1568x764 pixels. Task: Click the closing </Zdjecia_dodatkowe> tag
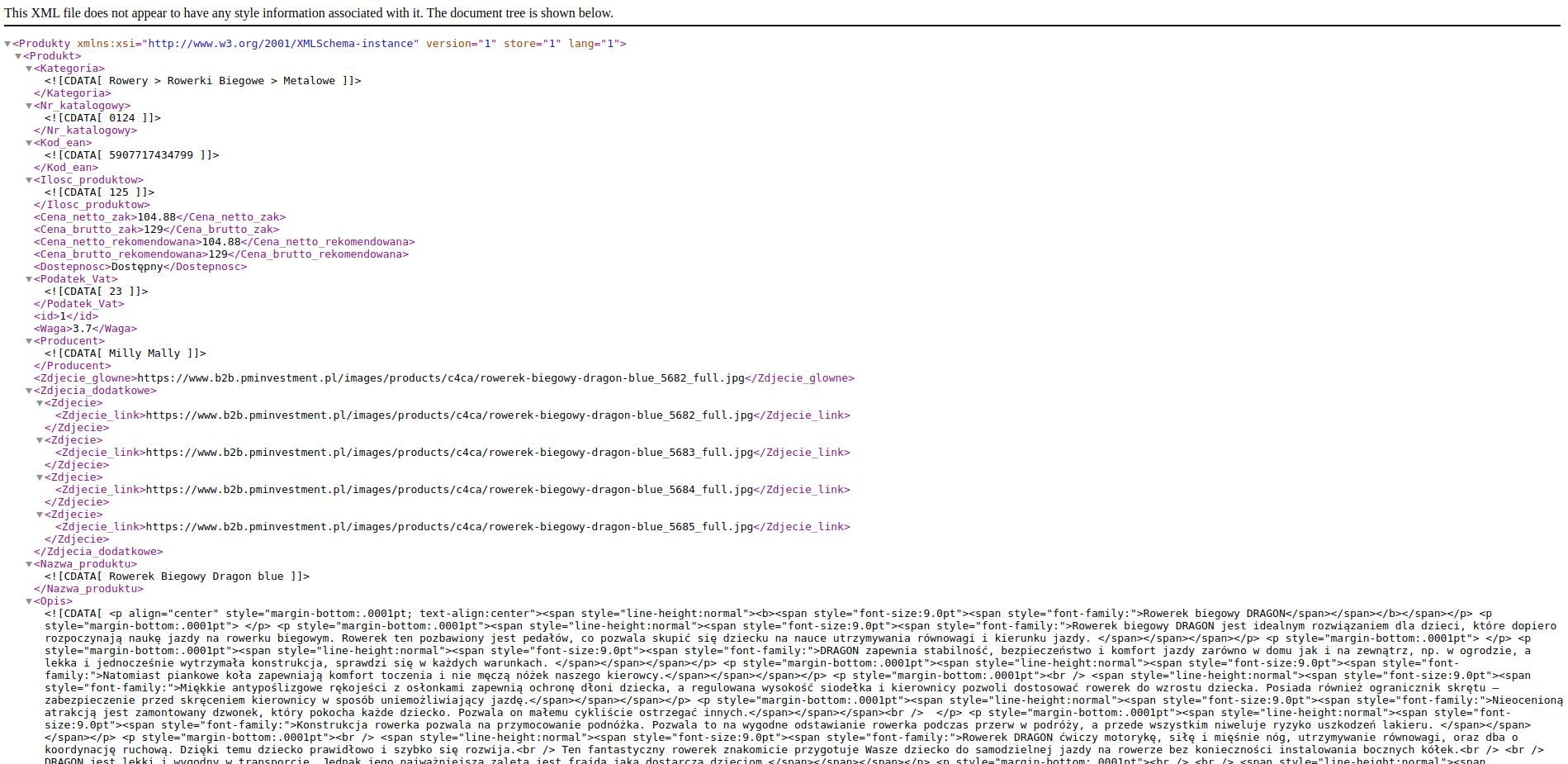tap(98, 552)
